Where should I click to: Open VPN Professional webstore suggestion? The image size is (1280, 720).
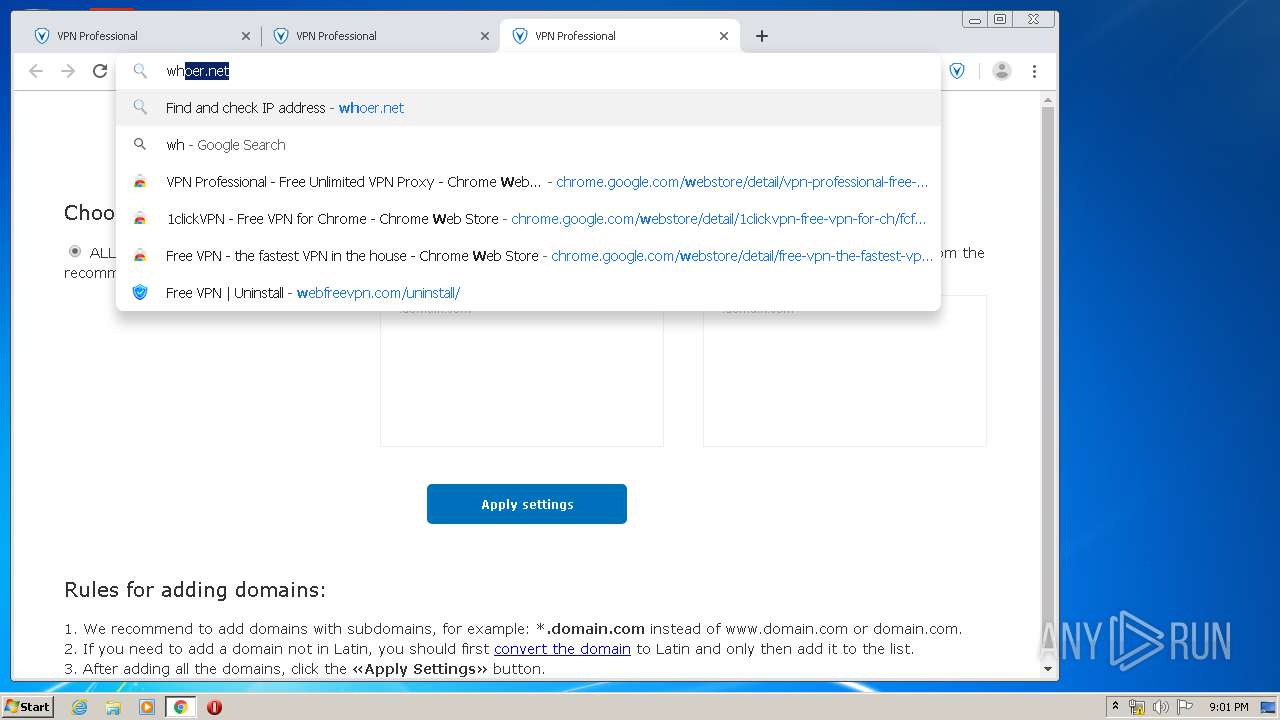tap(528, 182)
